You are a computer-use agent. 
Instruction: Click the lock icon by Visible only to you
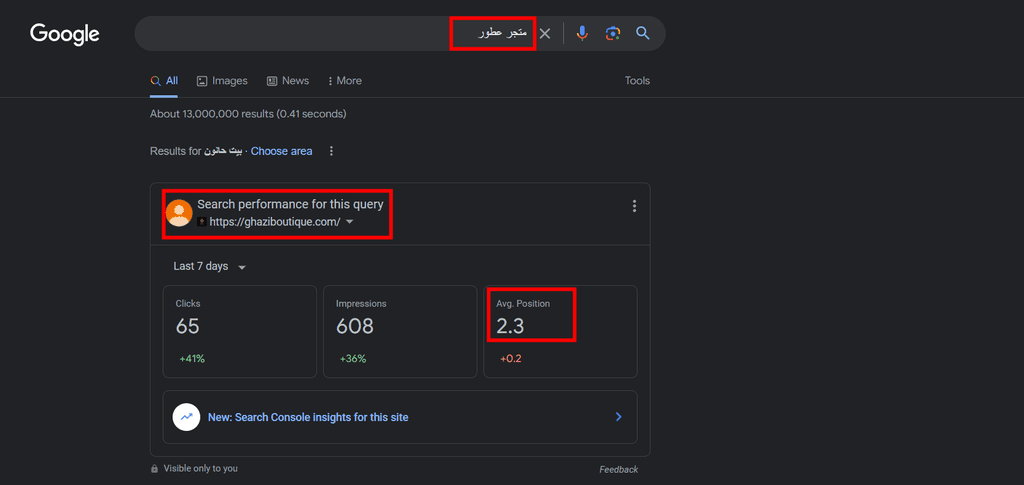point(154,469)
